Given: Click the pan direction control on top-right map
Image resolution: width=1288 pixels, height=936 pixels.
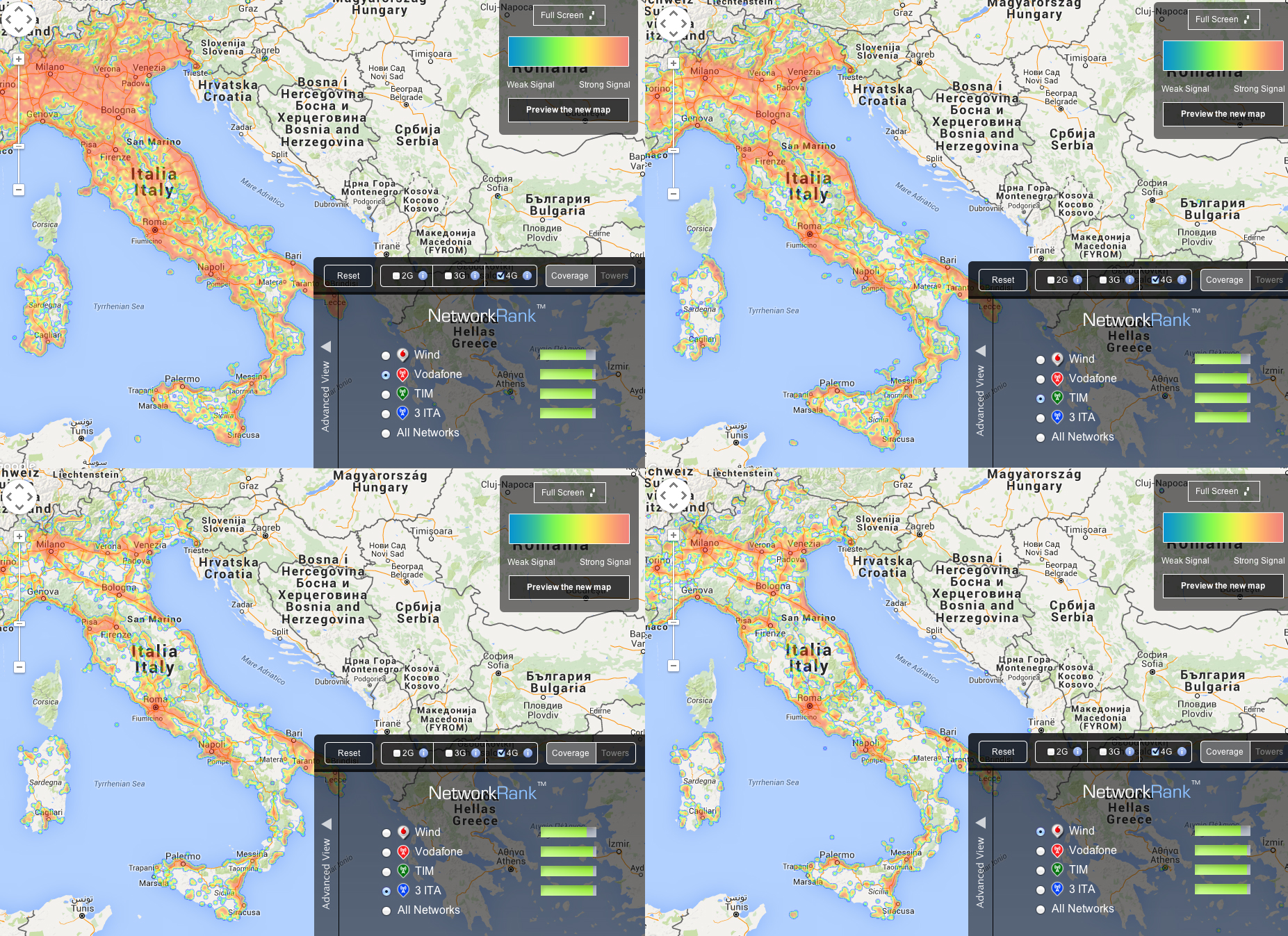Looking at the screenshot, I should pos(673,24).
